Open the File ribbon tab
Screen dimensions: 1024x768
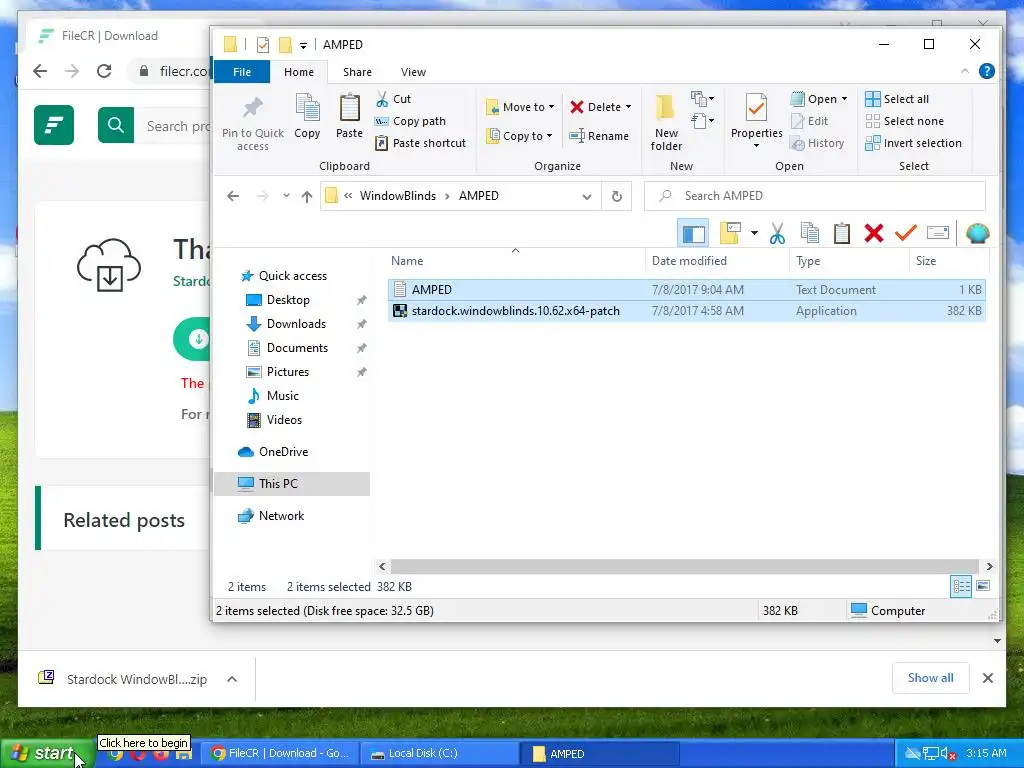(x=242, y=72)
